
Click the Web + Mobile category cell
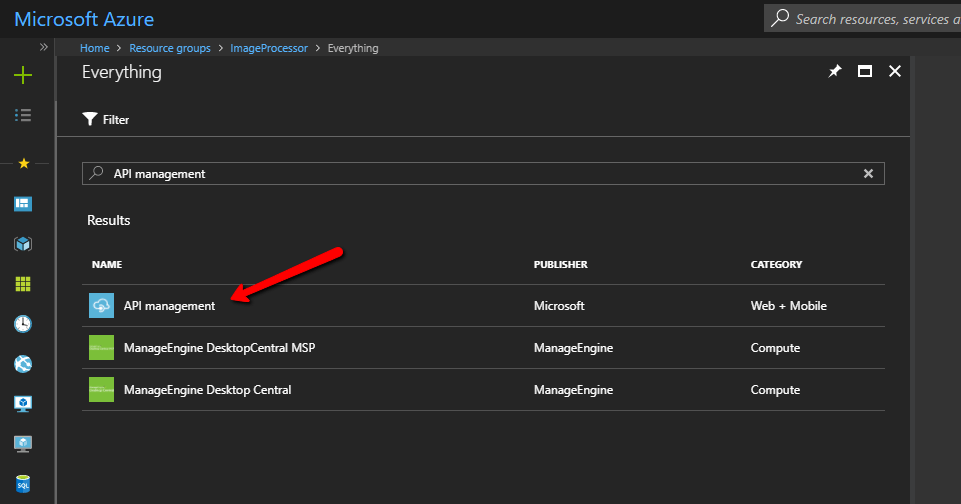click(788, 305)
